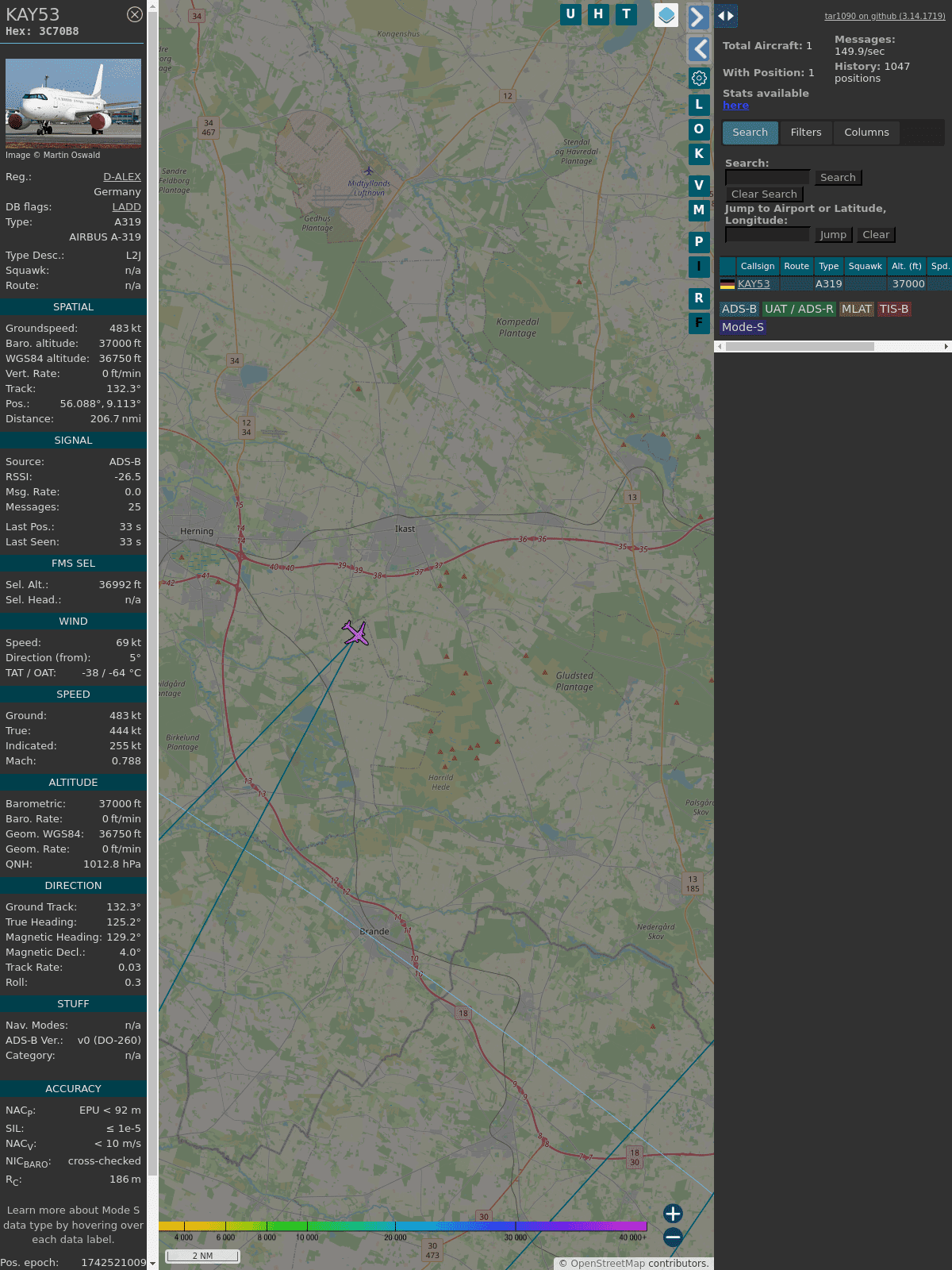Toggle the ADS-B source legend
Viewport: 952px width, 1270px height.
[x=739, y=310]
